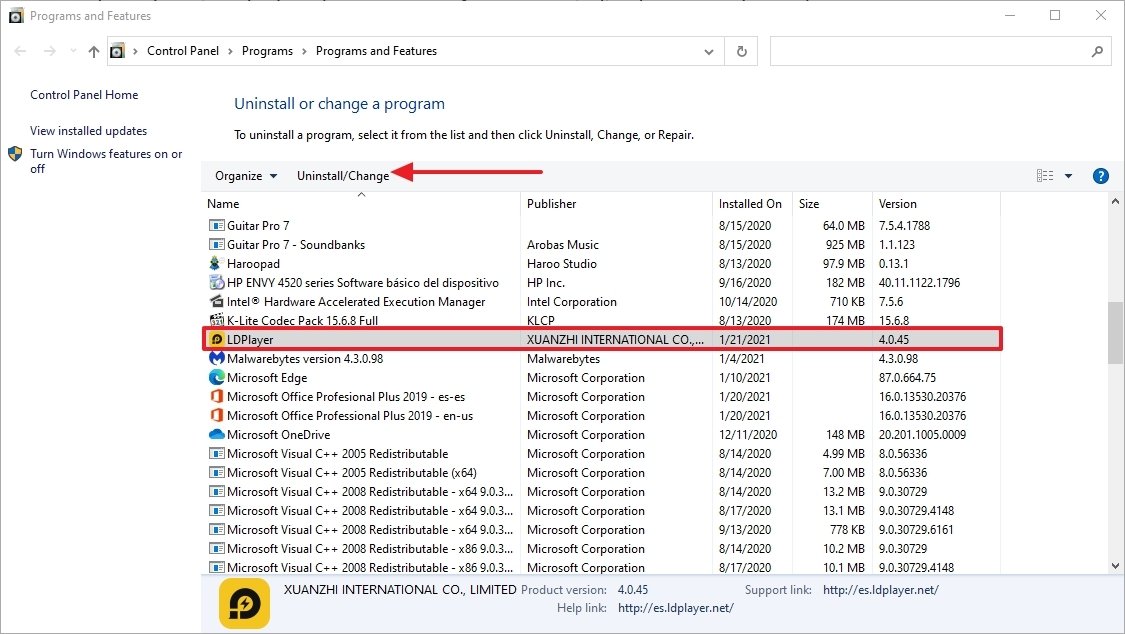The height and width of the screenshot is (634, 1125).
Task: Click the Windows features shield icon
Action: [x=15, y=153]
